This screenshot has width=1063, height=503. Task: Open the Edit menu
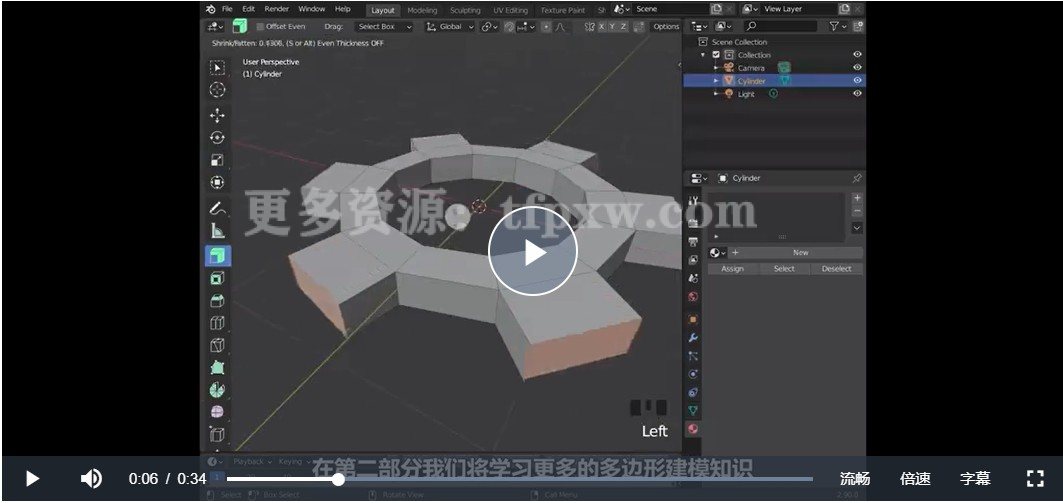click(249, 9)
